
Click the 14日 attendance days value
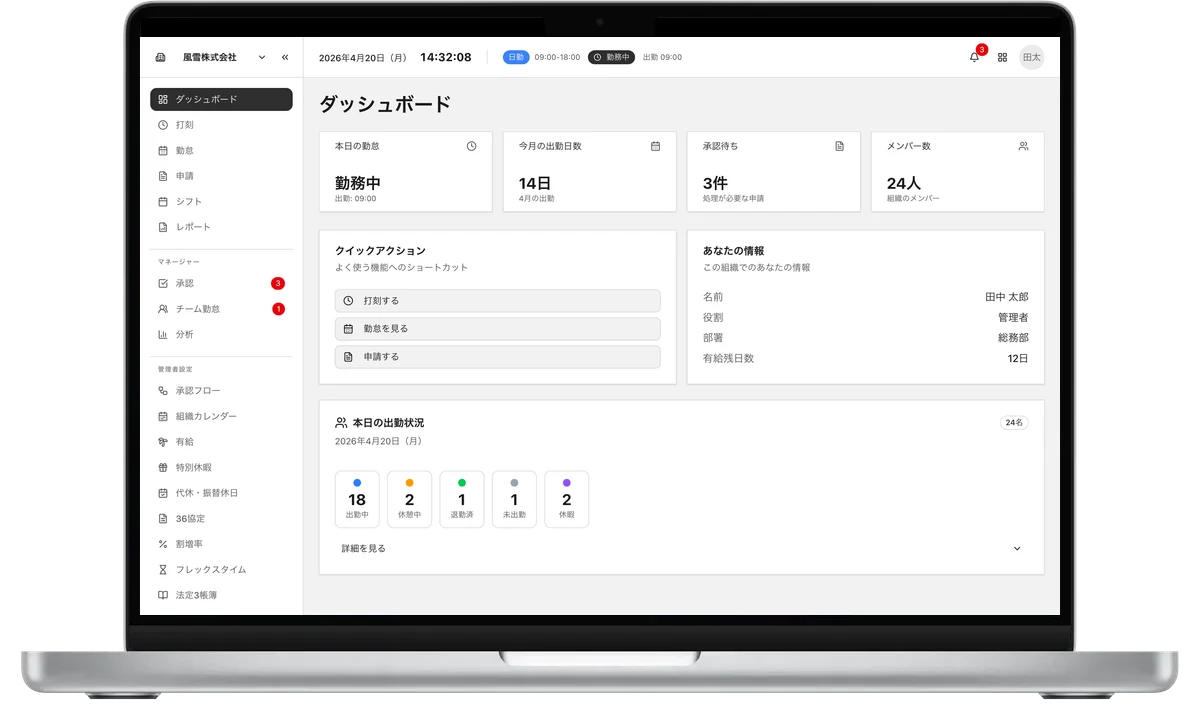pos(535,183)
